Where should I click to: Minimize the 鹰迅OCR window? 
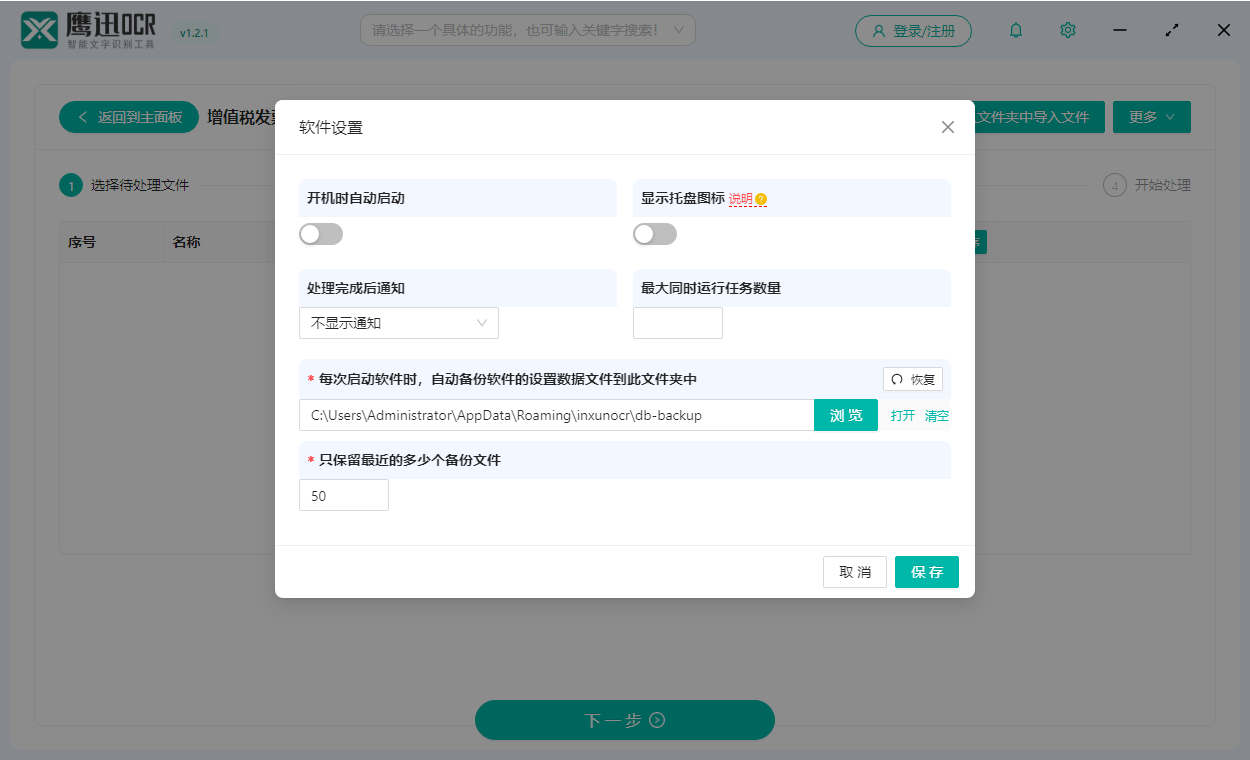click(x=1120, y=30)
